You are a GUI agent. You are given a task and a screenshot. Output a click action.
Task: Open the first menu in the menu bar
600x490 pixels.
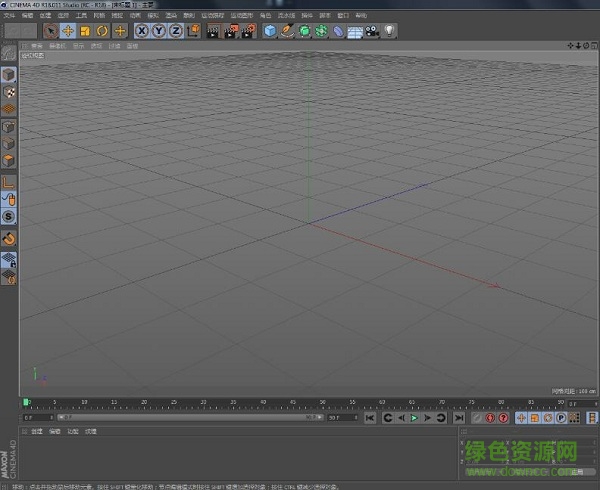coord(10,16)
